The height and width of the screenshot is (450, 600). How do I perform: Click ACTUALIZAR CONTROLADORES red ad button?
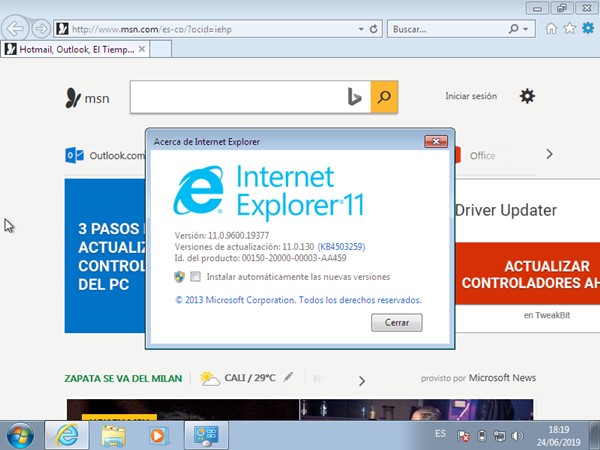pos(527,274)
